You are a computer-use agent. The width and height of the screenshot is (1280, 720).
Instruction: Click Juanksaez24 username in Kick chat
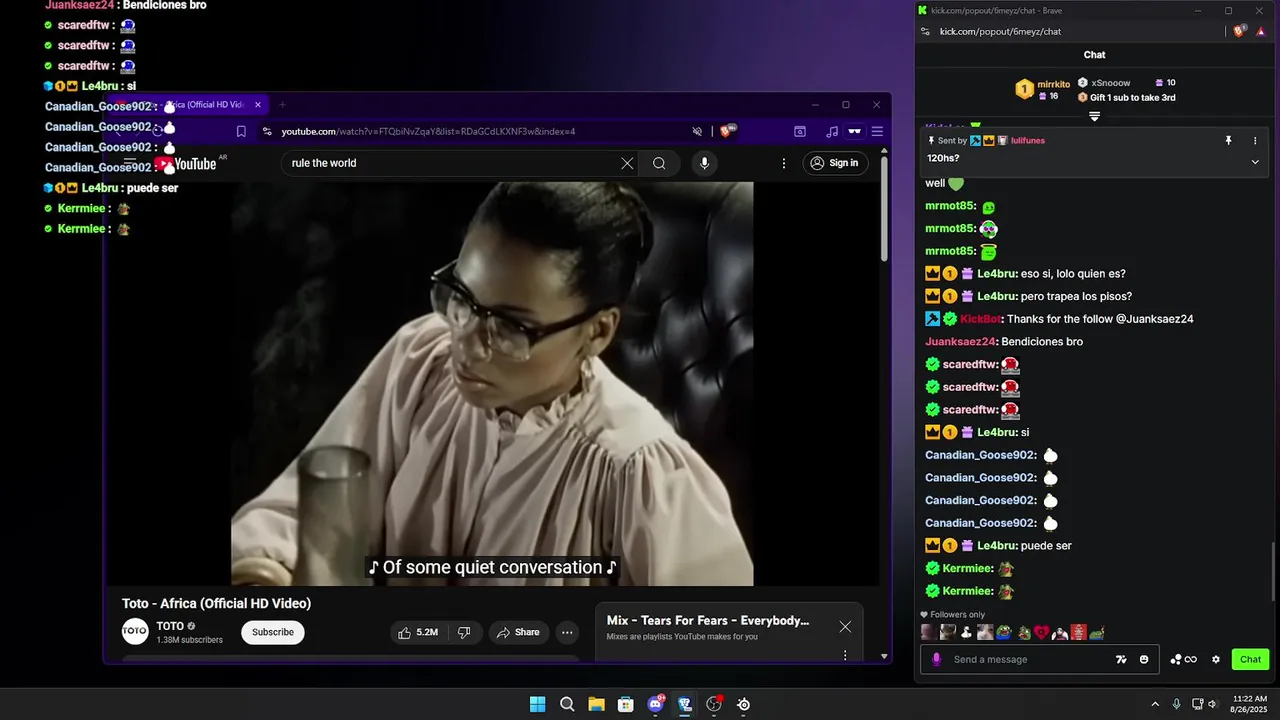[961, 342]
